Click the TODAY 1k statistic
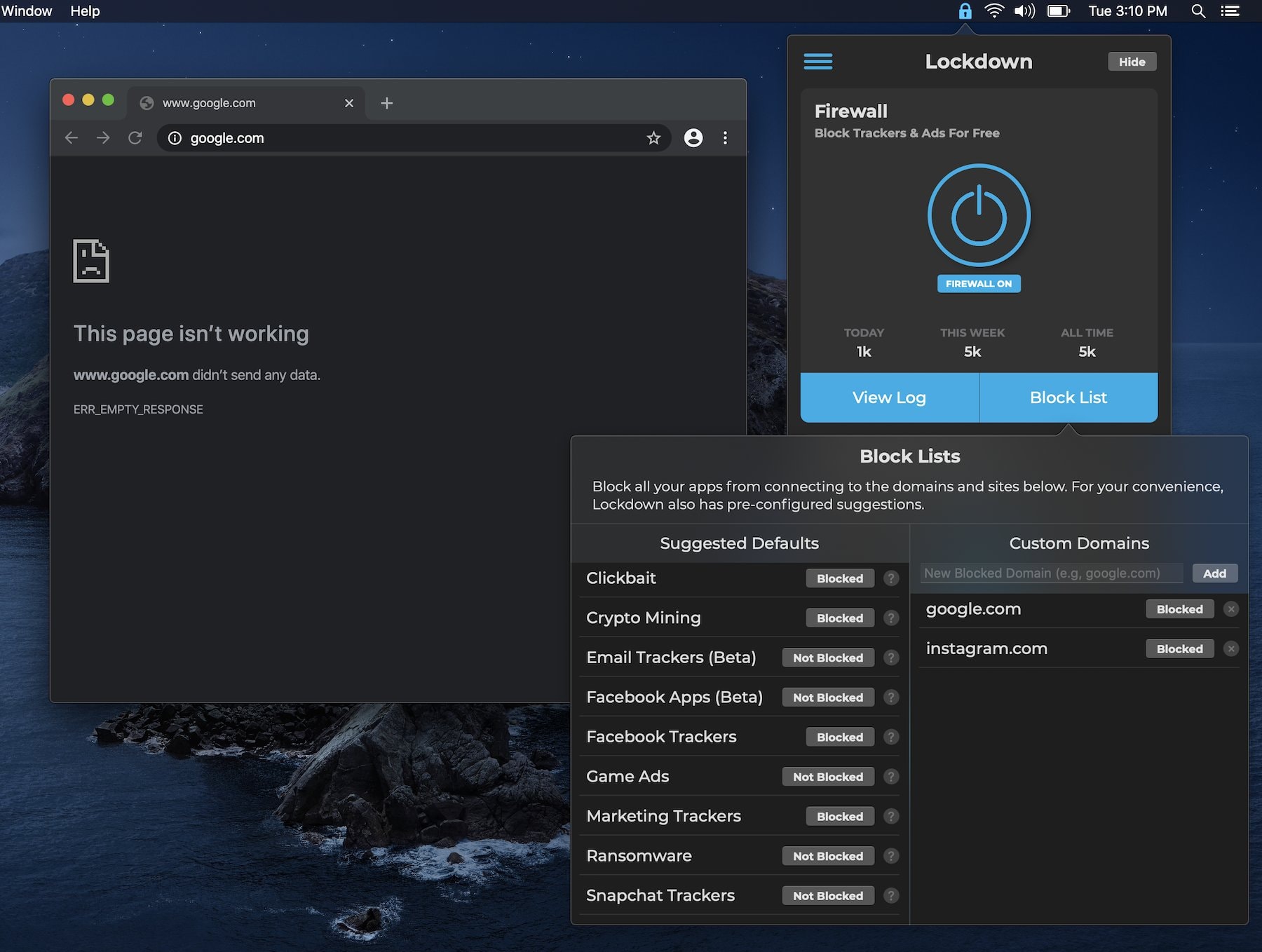 [864, 343]
